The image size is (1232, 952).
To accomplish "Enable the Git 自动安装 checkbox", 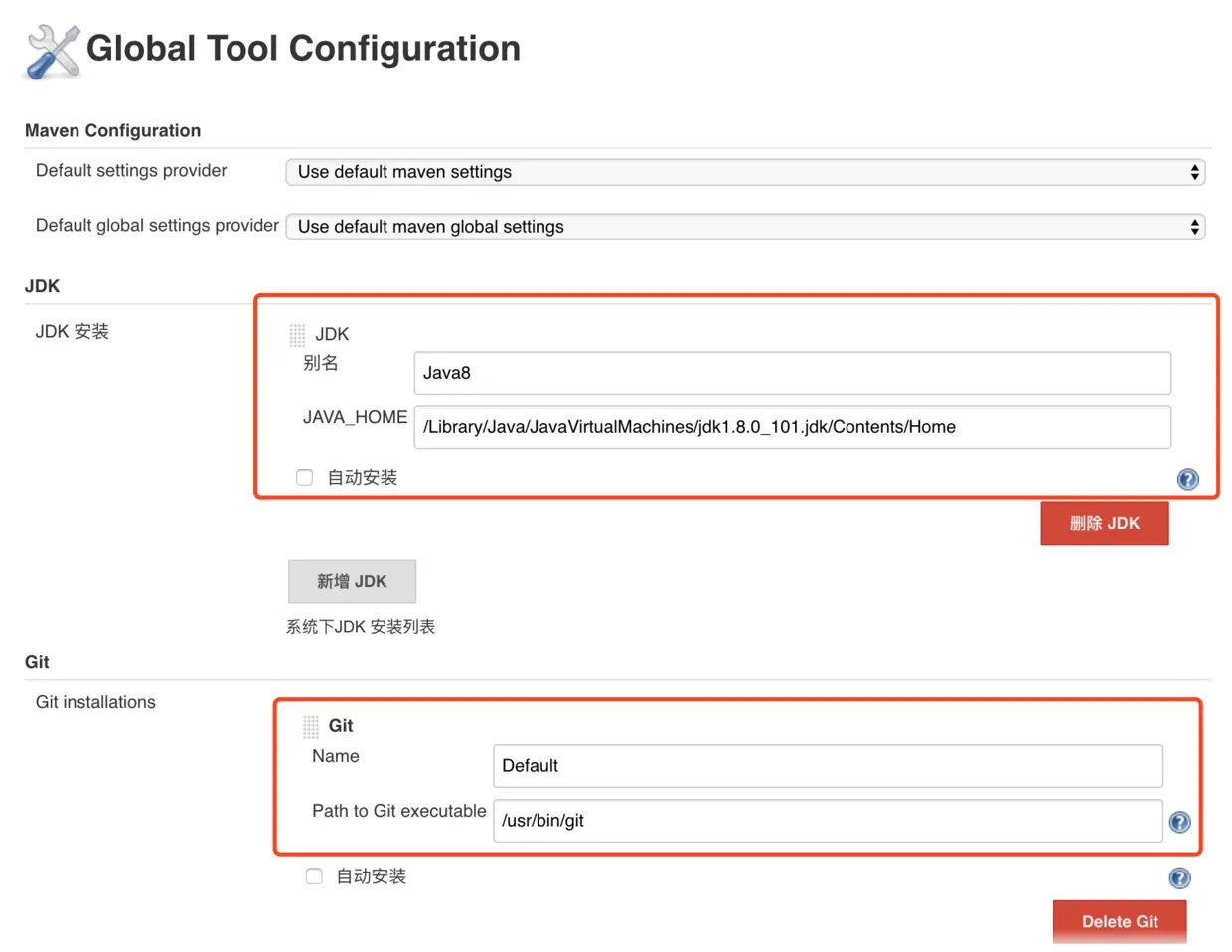I will coord(314,876).
